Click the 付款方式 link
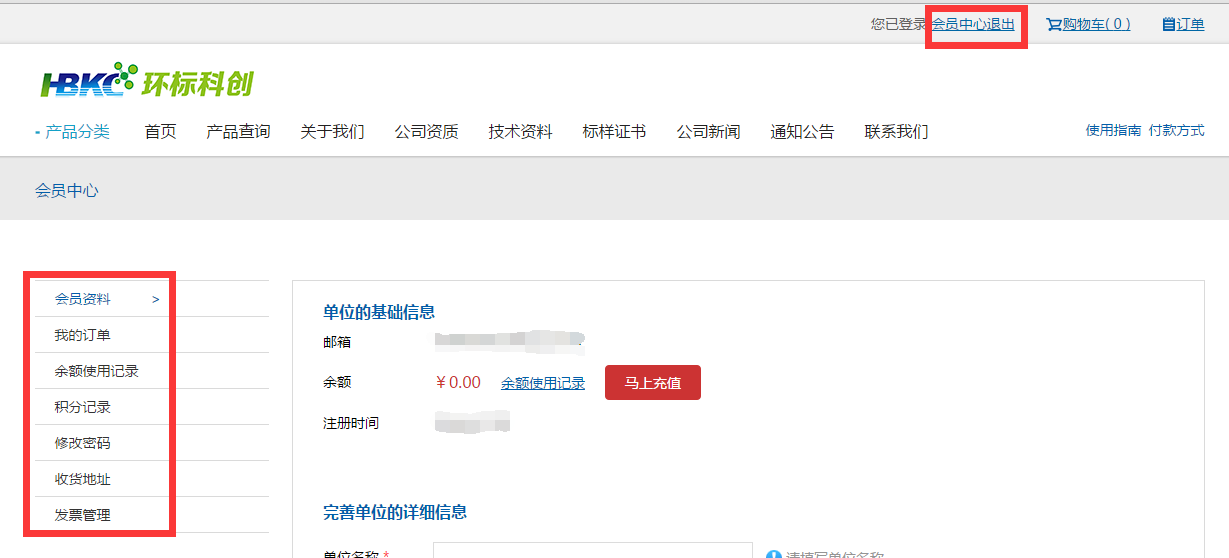 [x=1176, y=130]
